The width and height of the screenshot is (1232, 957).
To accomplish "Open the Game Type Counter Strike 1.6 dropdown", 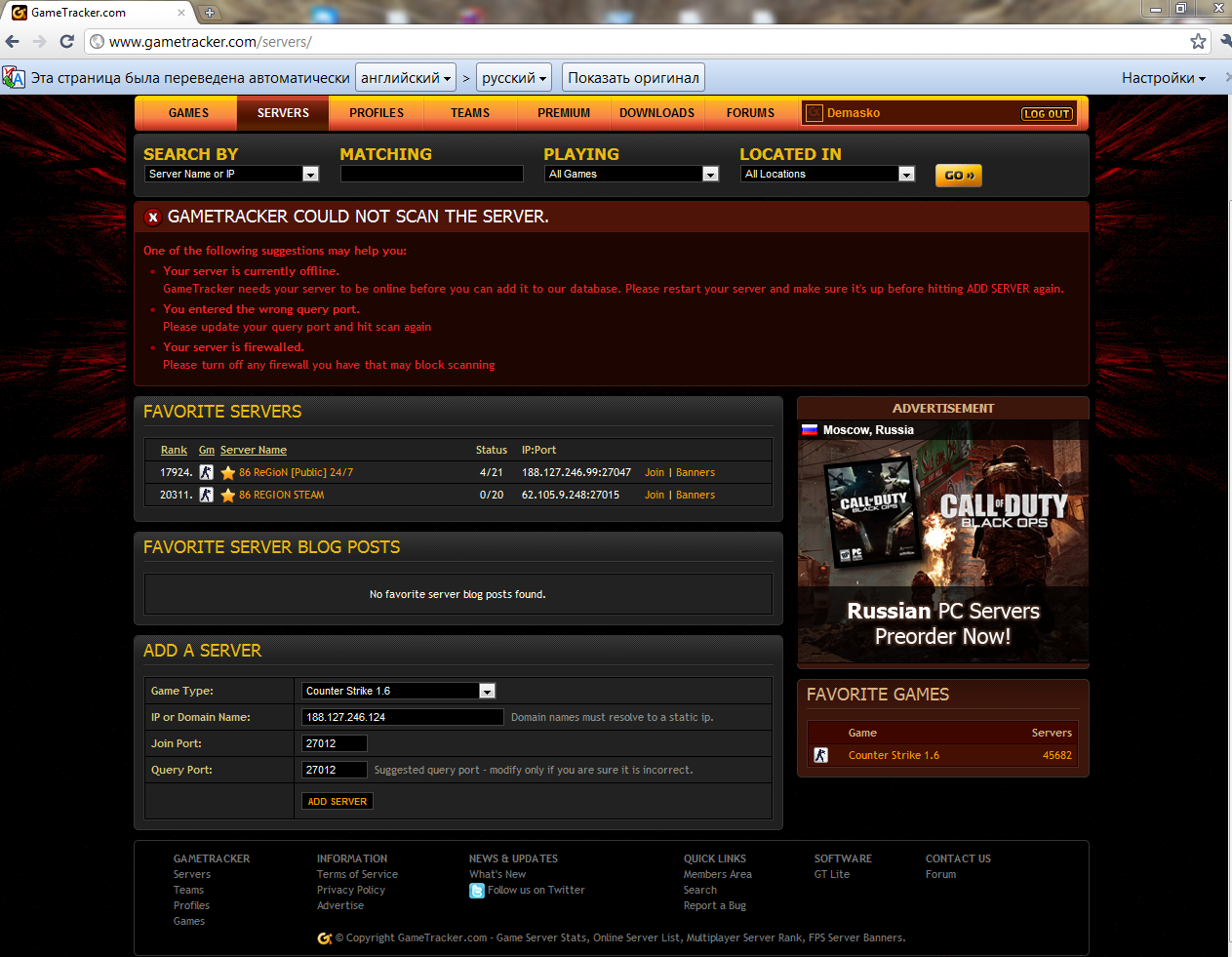I will (399, 691).
